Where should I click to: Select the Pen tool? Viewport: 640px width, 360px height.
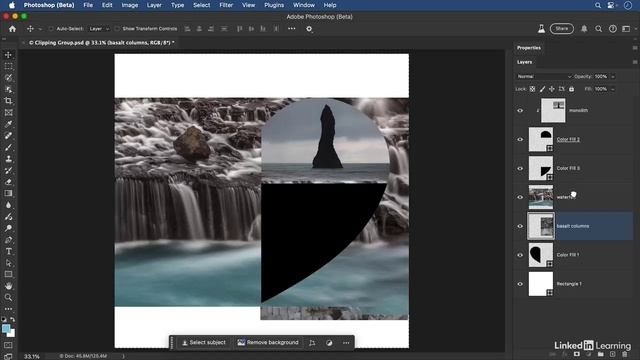coord(8,240)
